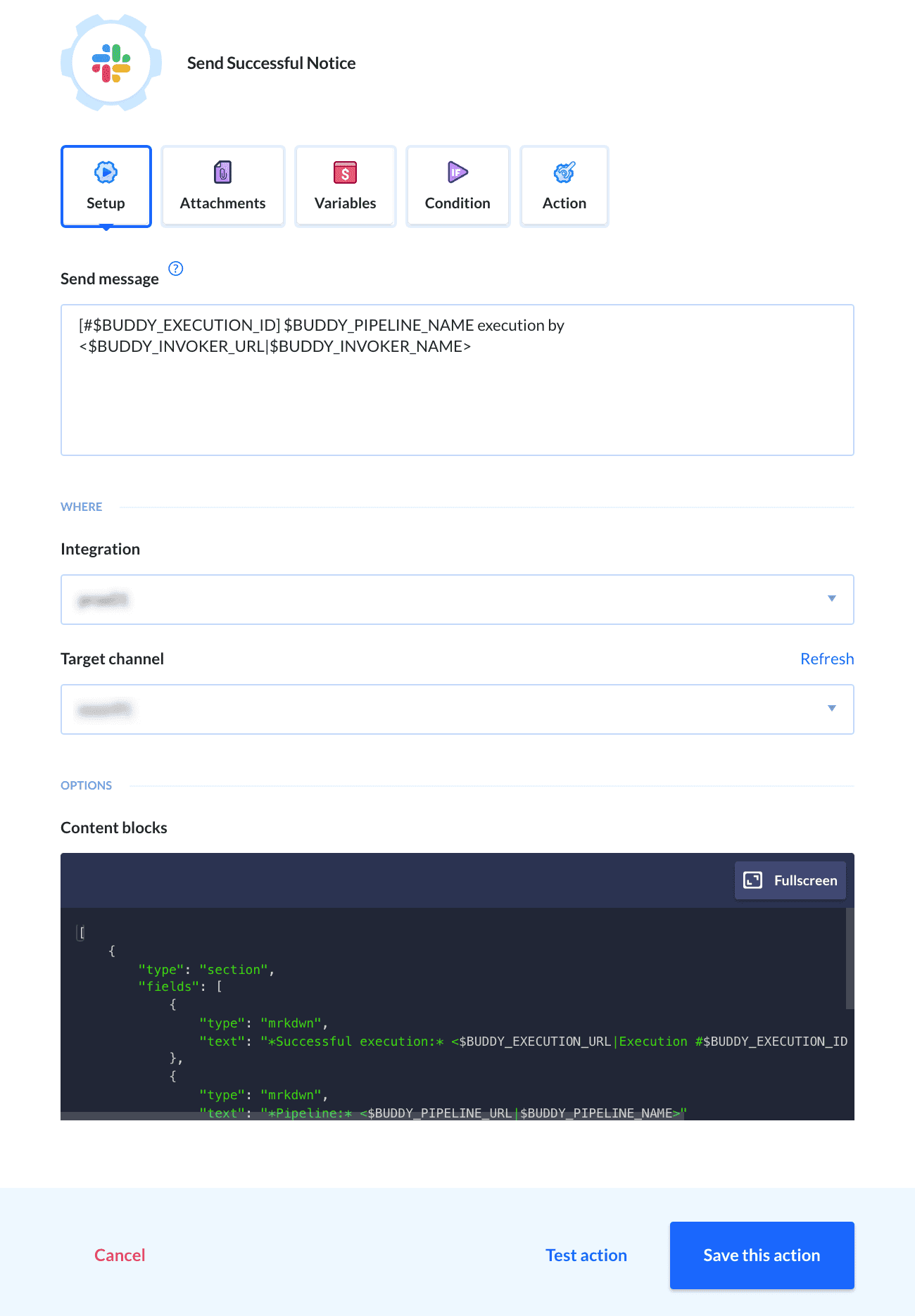Select the Action tab
Image resolution: width=915 pixels, height=1316 pixels.
tap(564, 186)
